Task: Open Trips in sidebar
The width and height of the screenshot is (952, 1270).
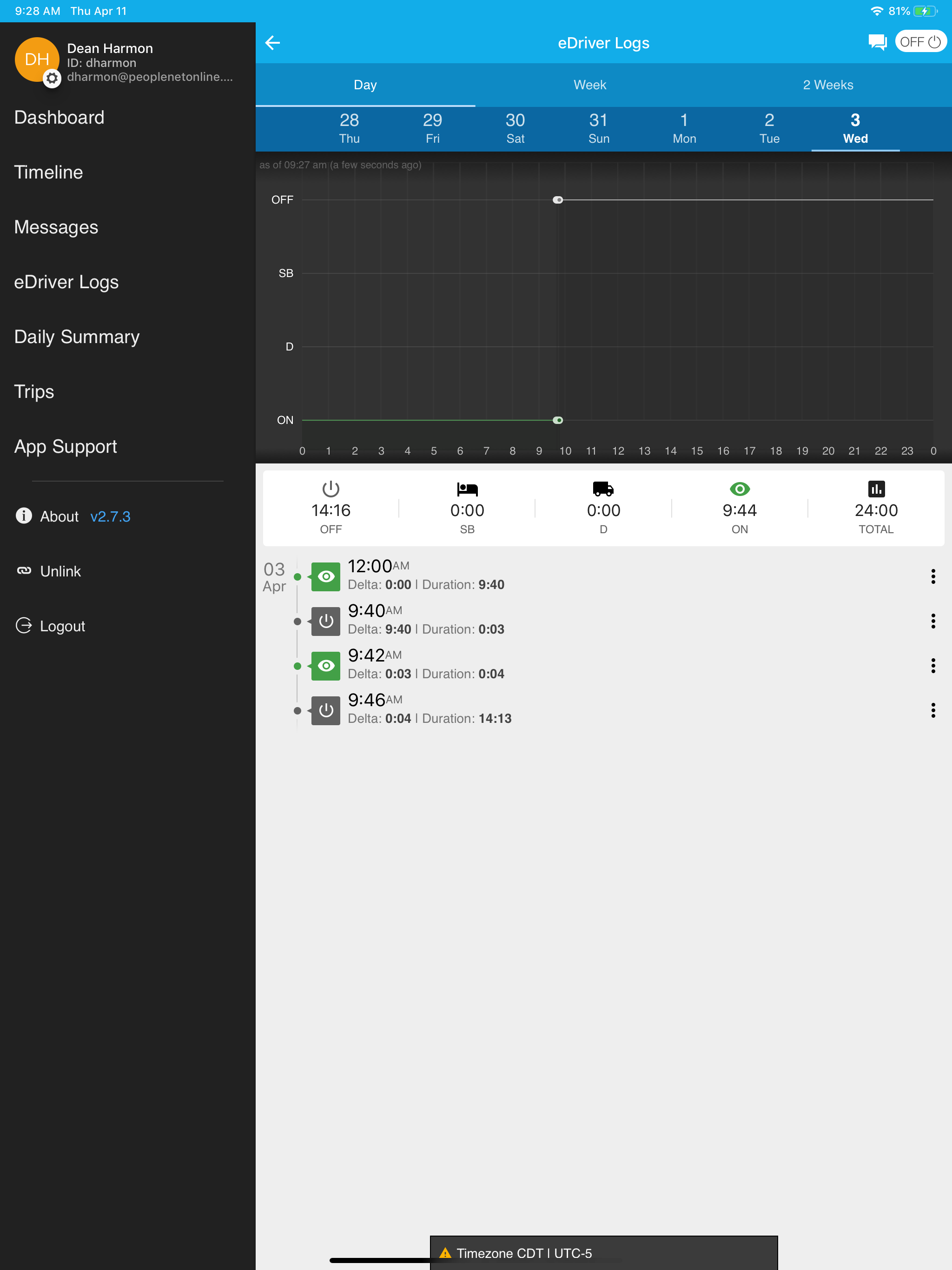Action: (x=34, y=391)
